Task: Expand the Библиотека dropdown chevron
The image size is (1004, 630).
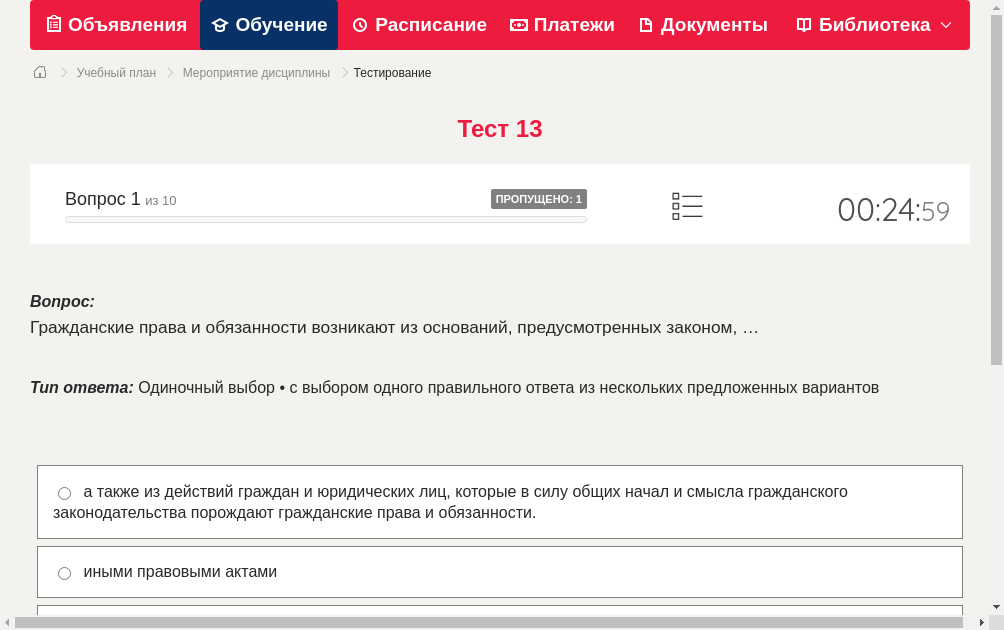Action: [945, 26]
